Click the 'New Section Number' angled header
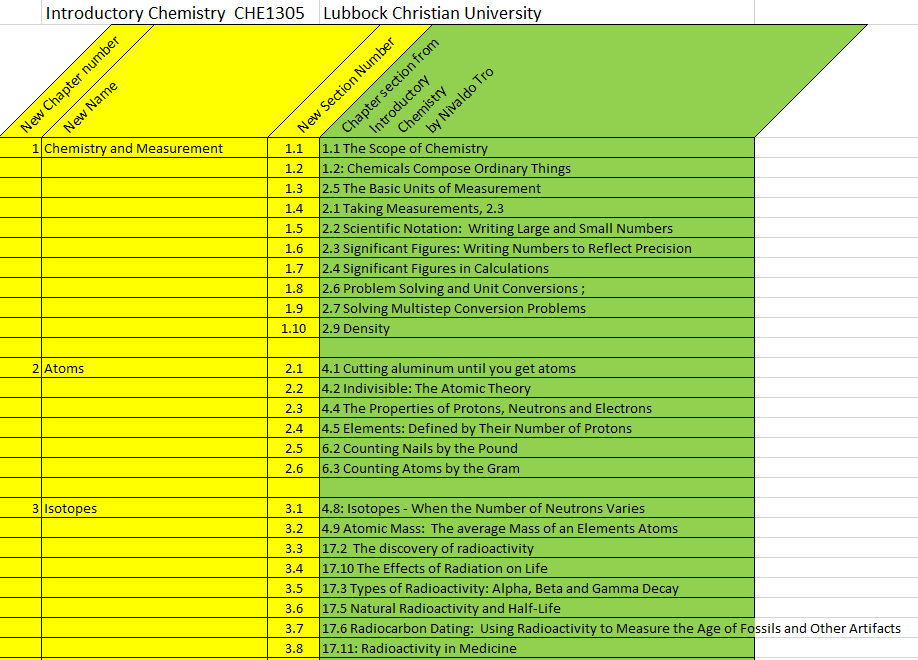The image size is (918, 660). point(345,87)
